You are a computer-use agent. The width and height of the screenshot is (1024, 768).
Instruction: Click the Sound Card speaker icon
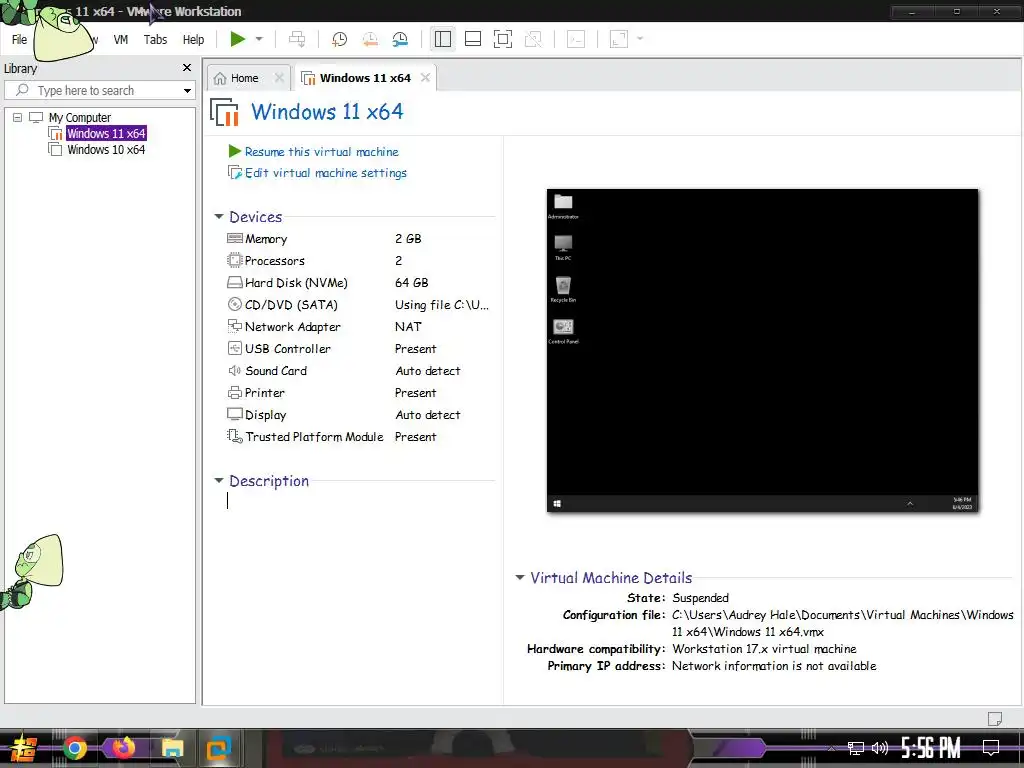[x=234, y=370]
